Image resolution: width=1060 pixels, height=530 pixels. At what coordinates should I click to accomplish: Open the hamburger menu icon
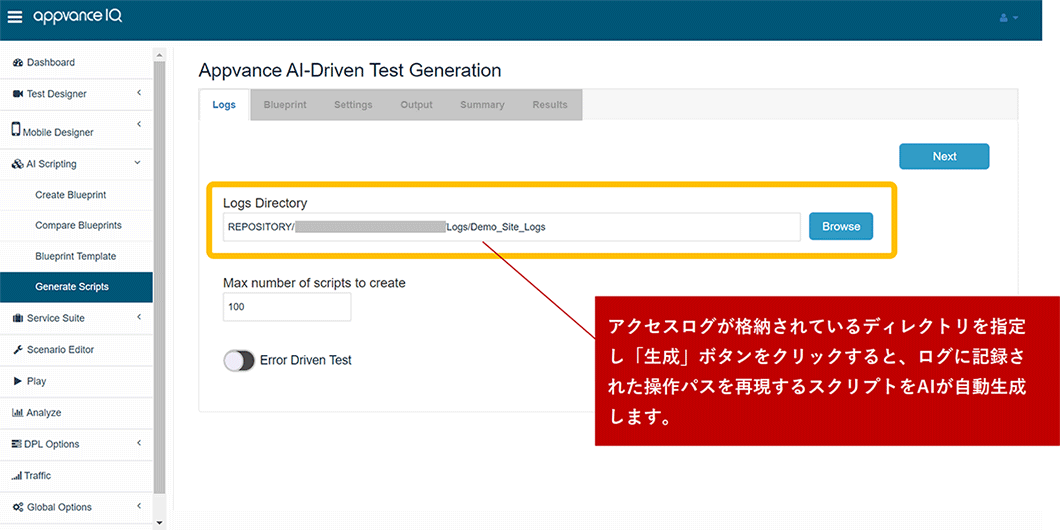pyautogui.click(x=14, y=18)
